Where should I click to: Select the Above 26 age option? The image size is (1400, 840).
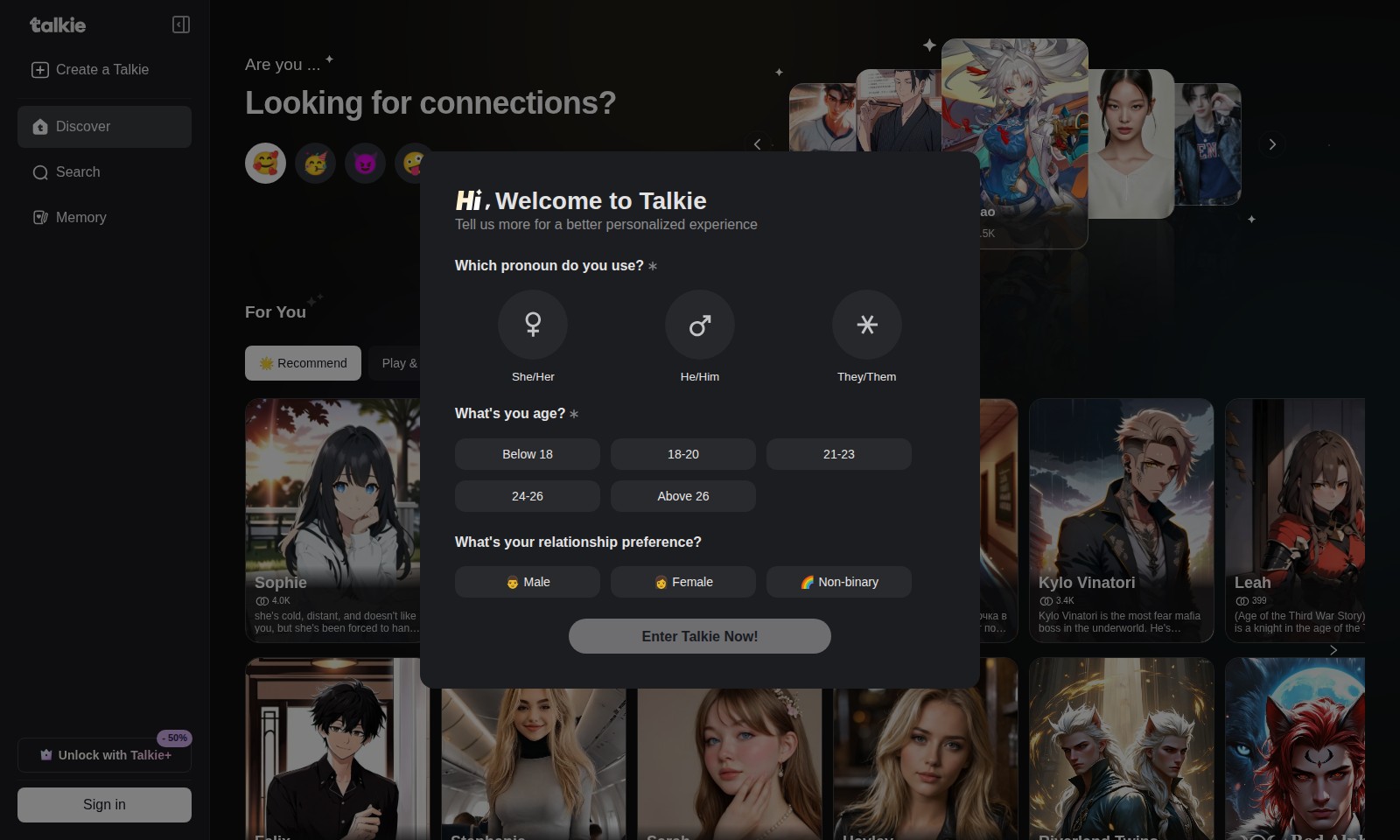[x=683, y=496]
